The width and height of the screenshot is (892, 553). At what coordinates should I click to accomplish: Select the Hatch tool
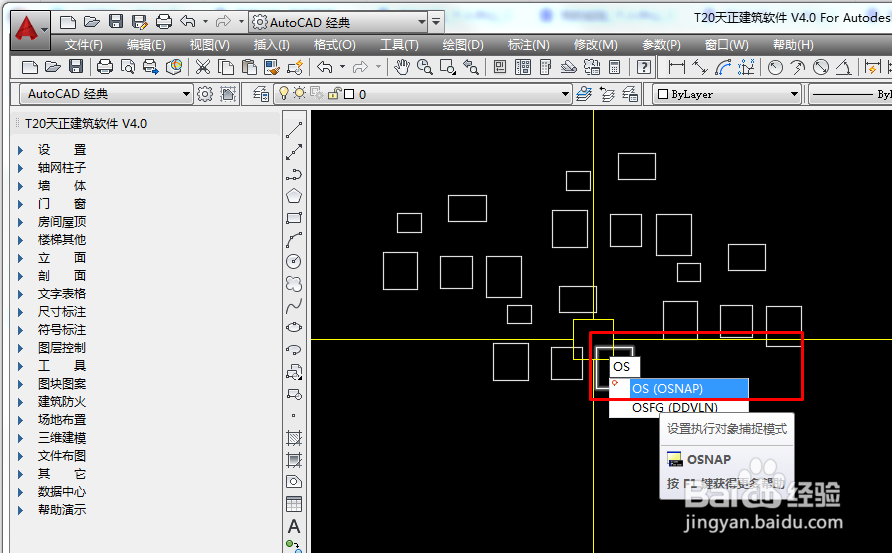[294, 438]
